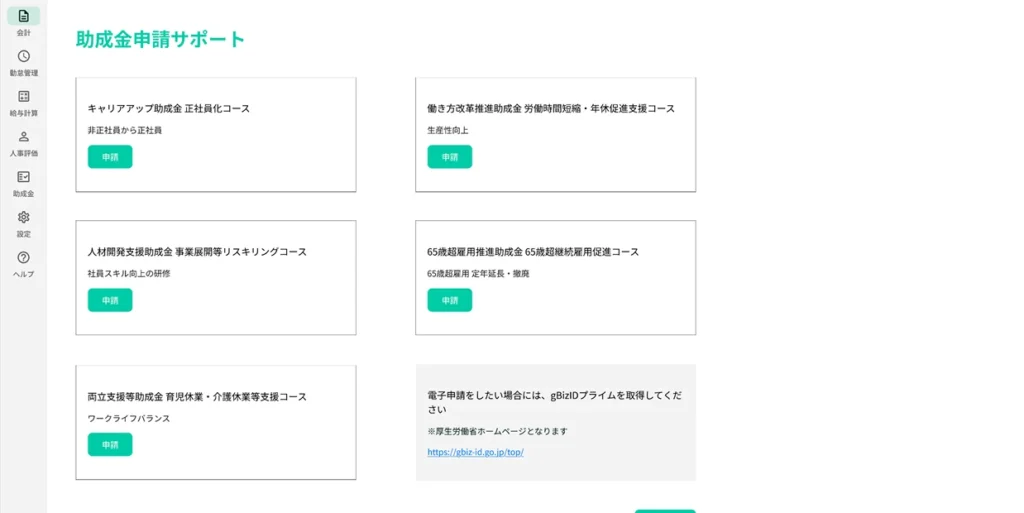Viewport: 1024px width, 513px height.
Task: Select the 人事評価 person icon
Action: (x=23, y=137)
